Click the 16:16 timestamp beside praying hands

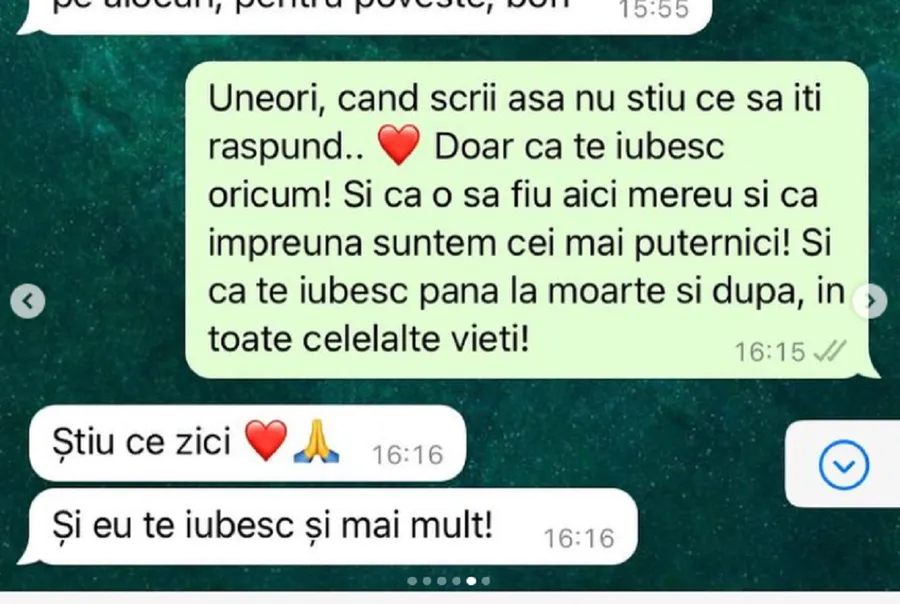(408, 455)
